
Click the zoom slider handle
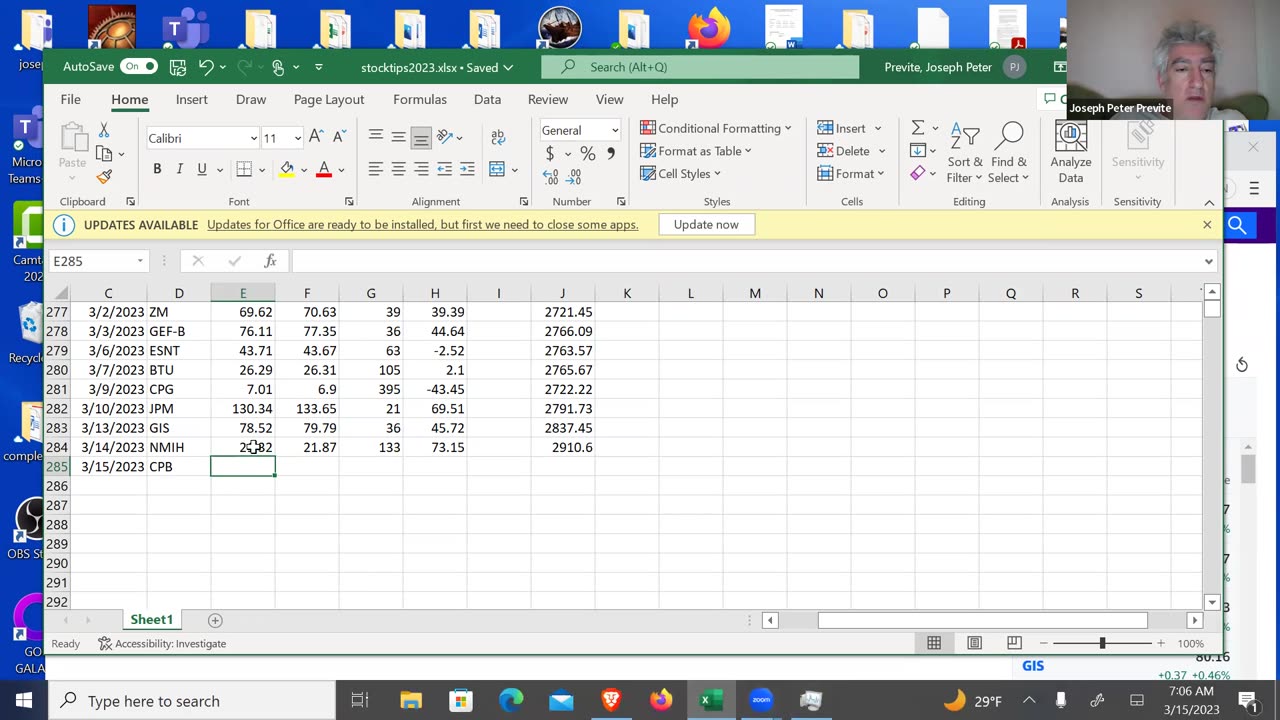(x=1103, y=643)
